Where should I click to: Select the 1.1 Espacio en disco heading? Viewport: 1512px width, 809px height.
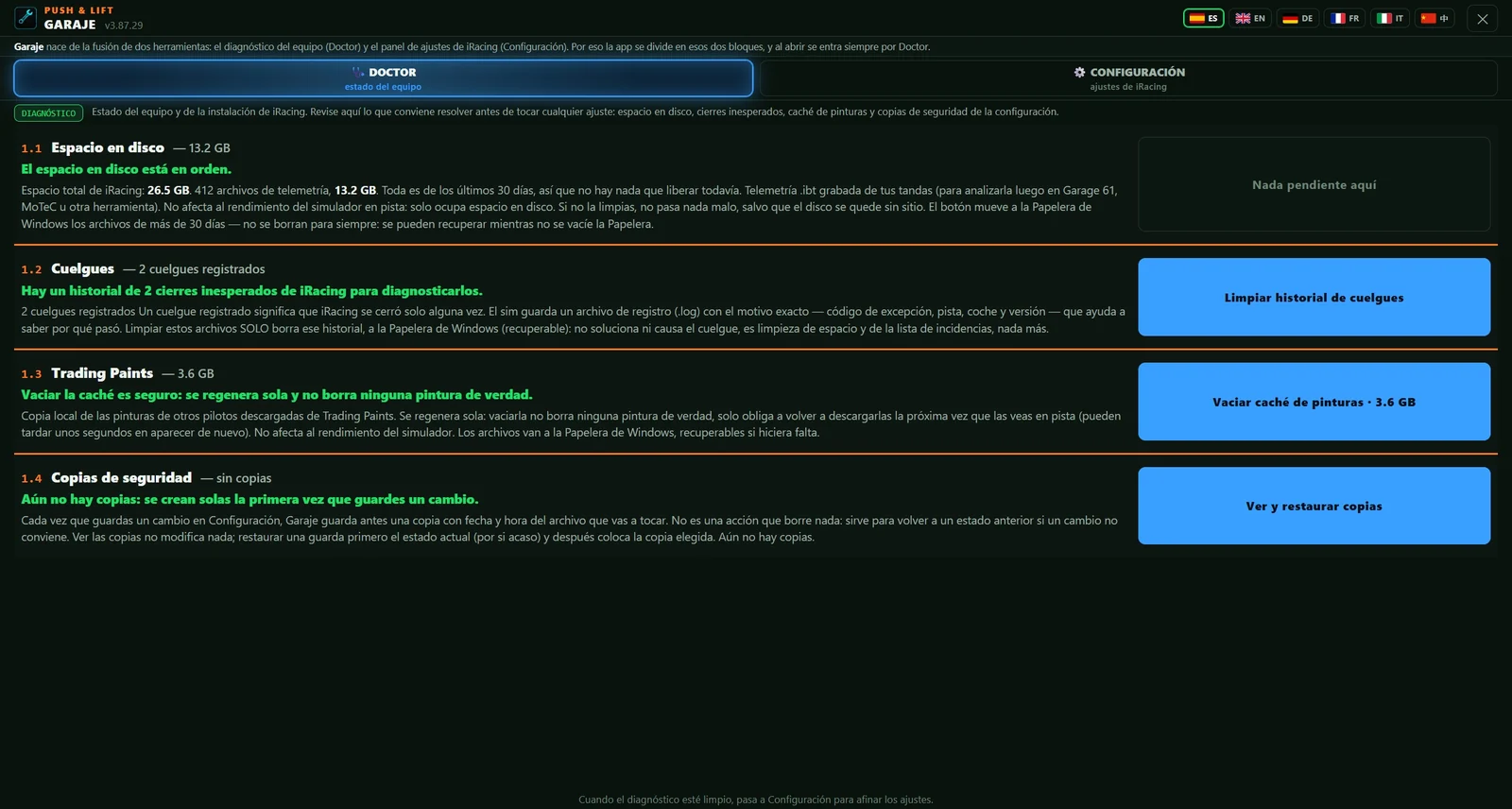[93, 147]
